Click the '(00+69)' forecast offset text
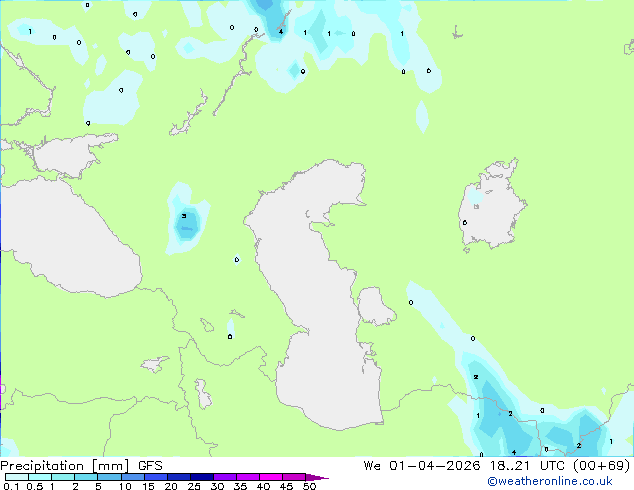This screenshot has width=634, height=490. 602,466
